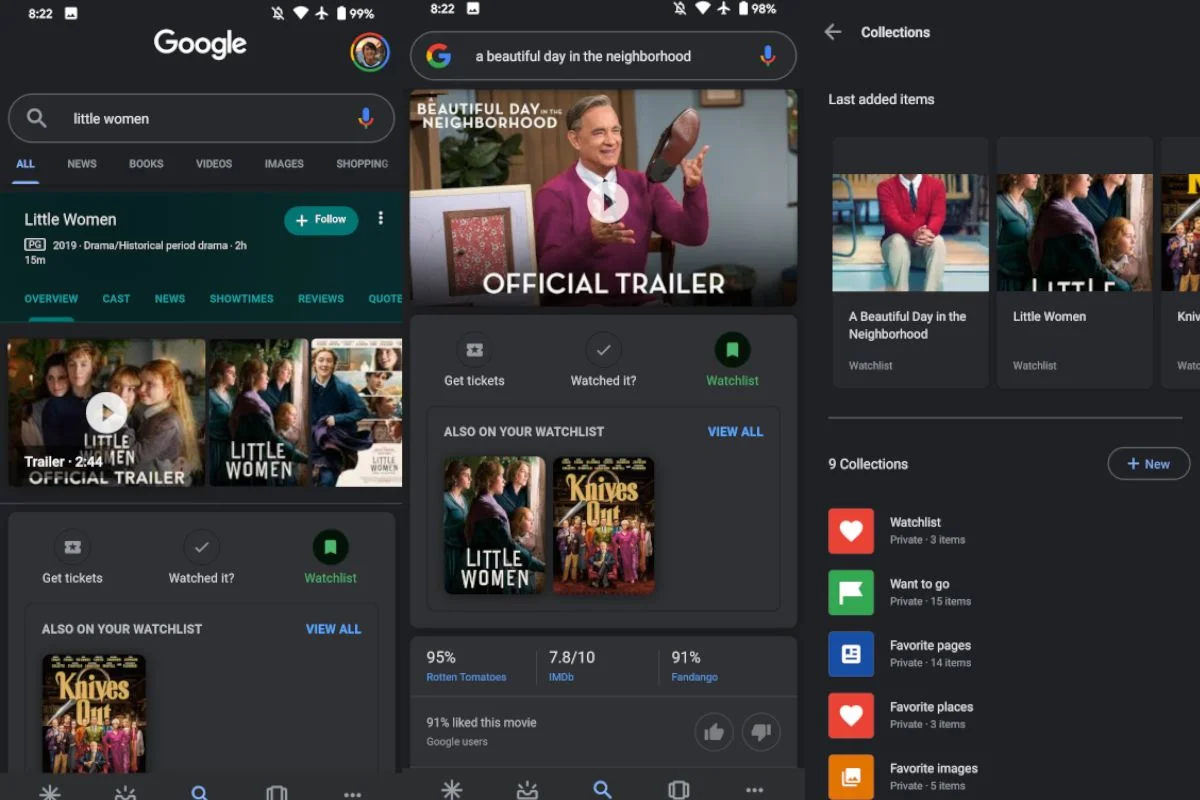
Task: Toggle Watchlist bookmark for Little Women
Action: click(330, 547)
